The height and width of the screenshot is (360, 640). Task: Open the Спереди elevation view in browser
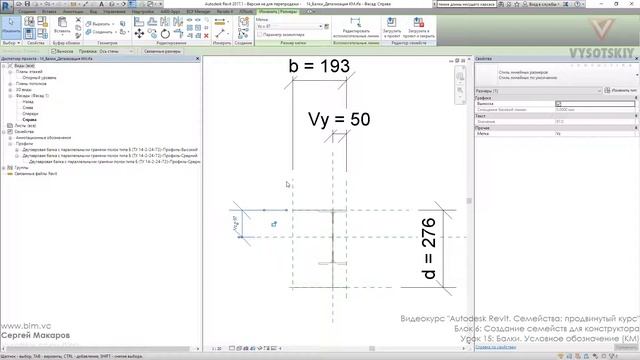30,114
